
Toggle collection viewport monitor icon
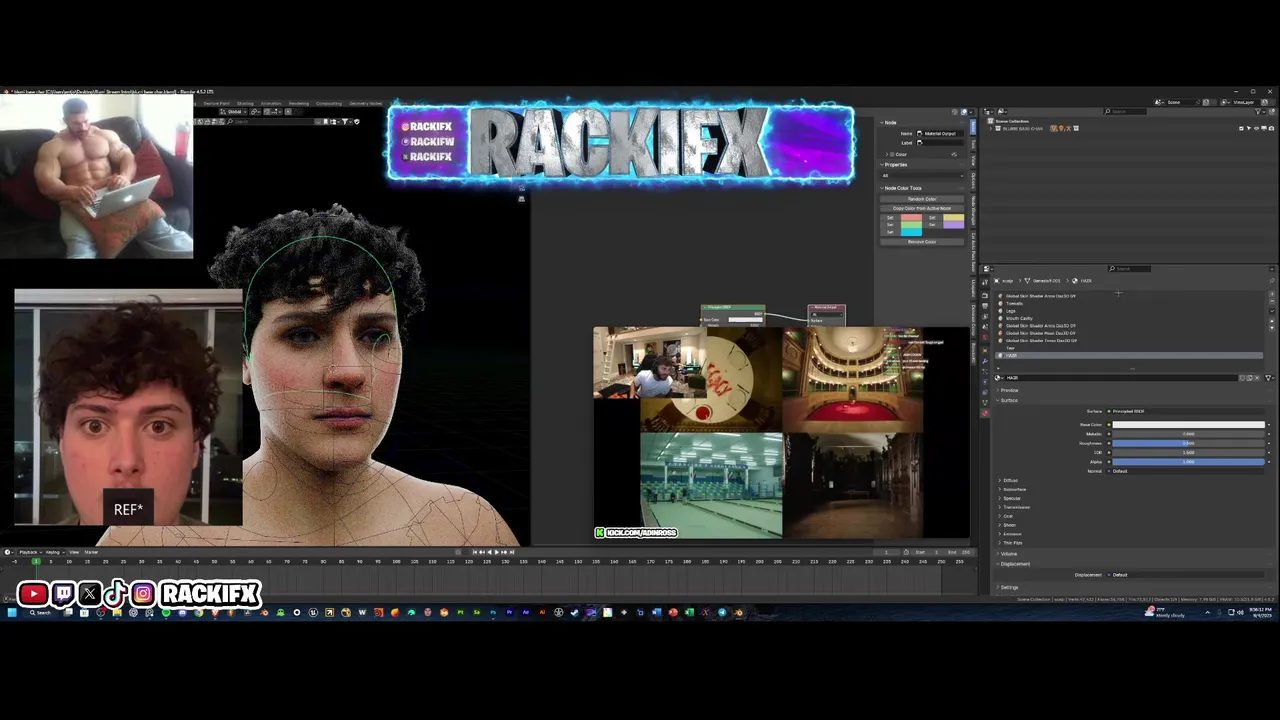click(1263, 128)
